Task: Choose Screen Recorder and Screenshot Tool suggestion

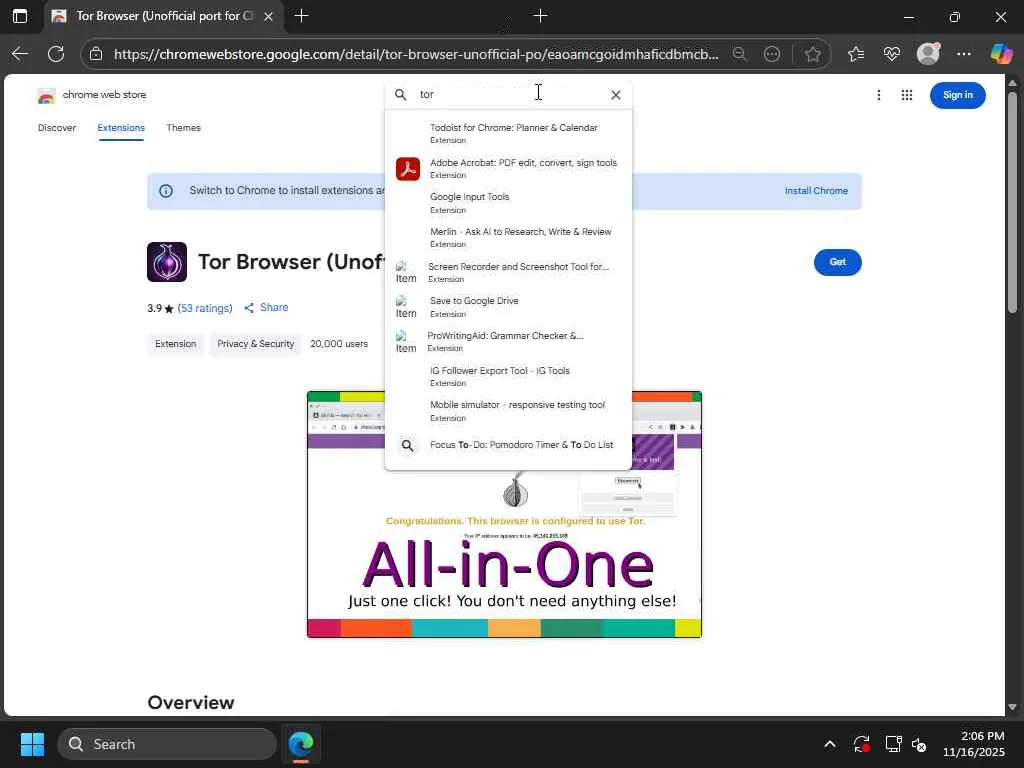Action: point(508,272)
